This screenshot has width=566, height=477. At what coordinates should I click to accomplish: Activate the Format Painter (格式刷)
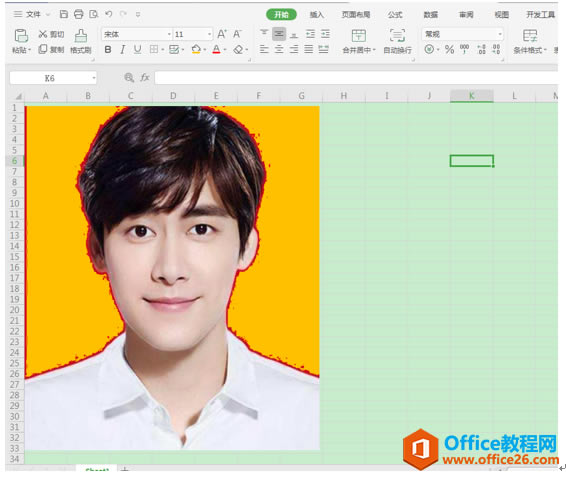(80, 41)
